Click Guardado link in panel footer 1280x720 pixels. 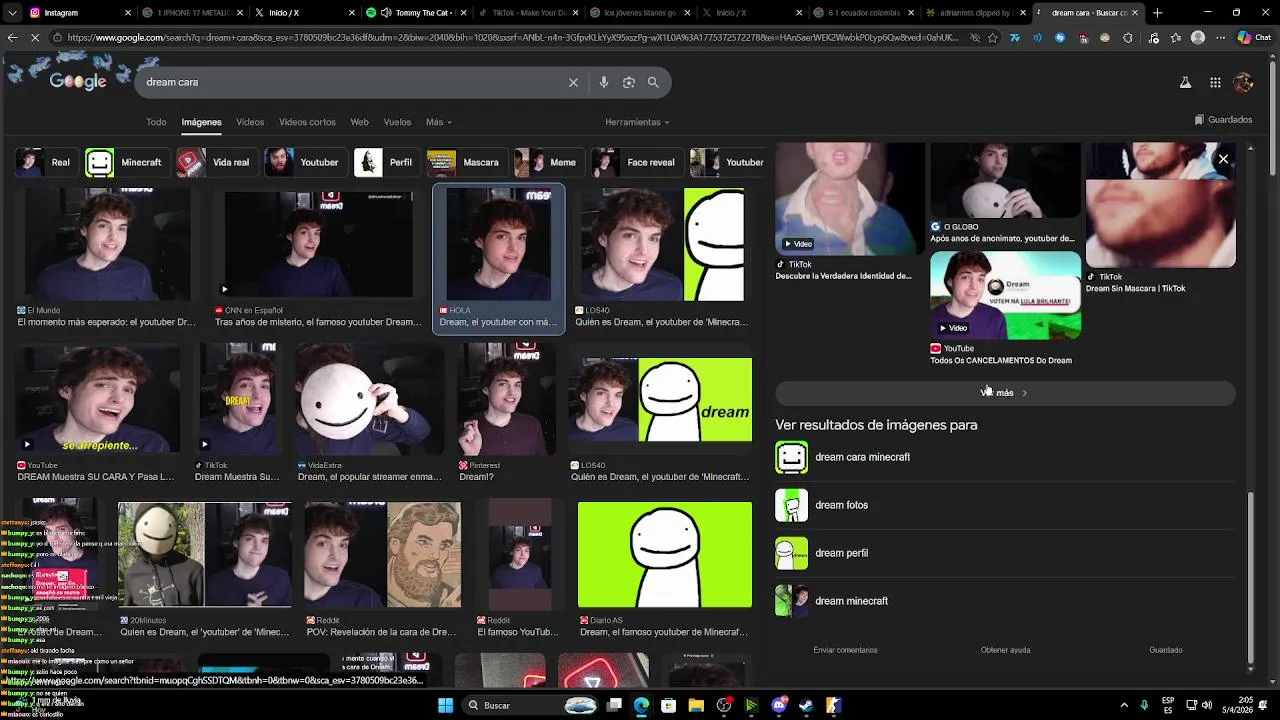tap(1165, 650)
